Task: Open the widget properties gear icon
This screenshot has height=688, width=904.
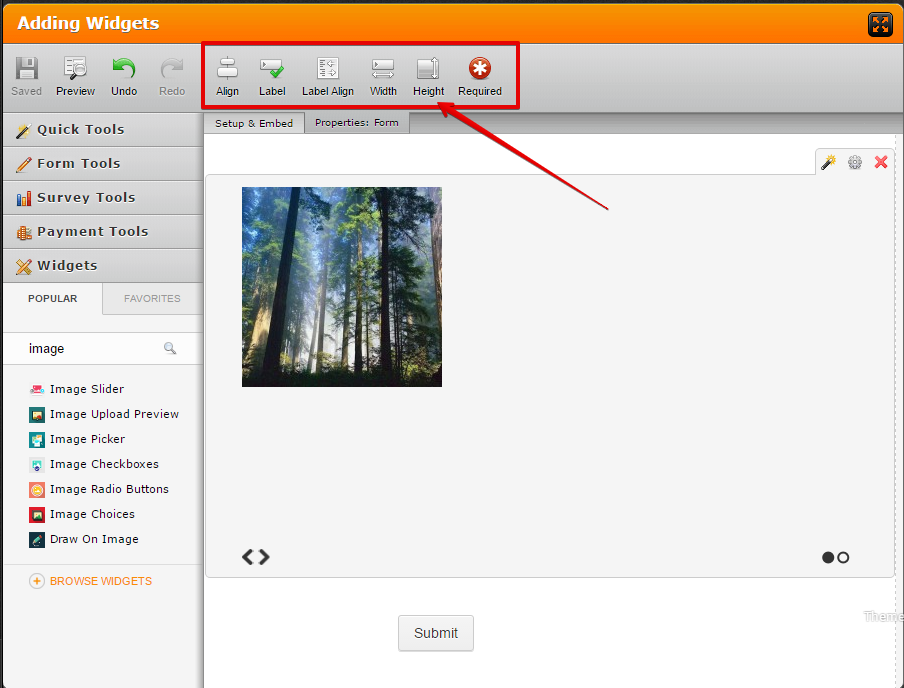Action: point(854,162)
